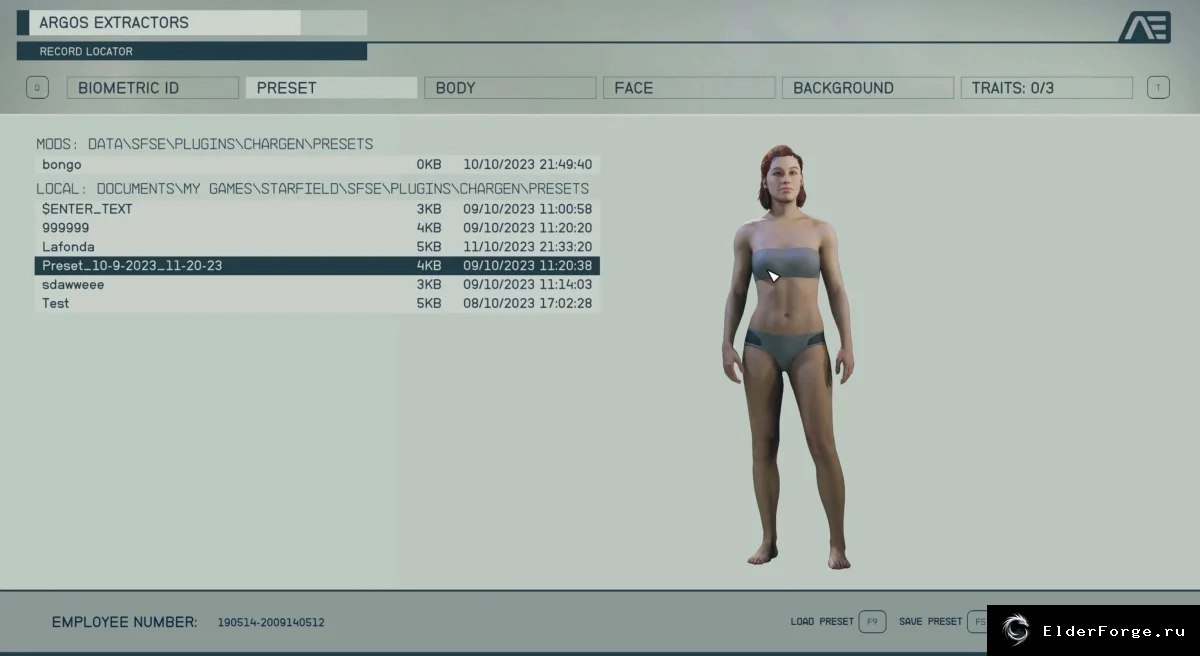Click the Load Preset F9 key icon
The height and width of the screenshot is (656, 1200).
[x=872, y=622]
